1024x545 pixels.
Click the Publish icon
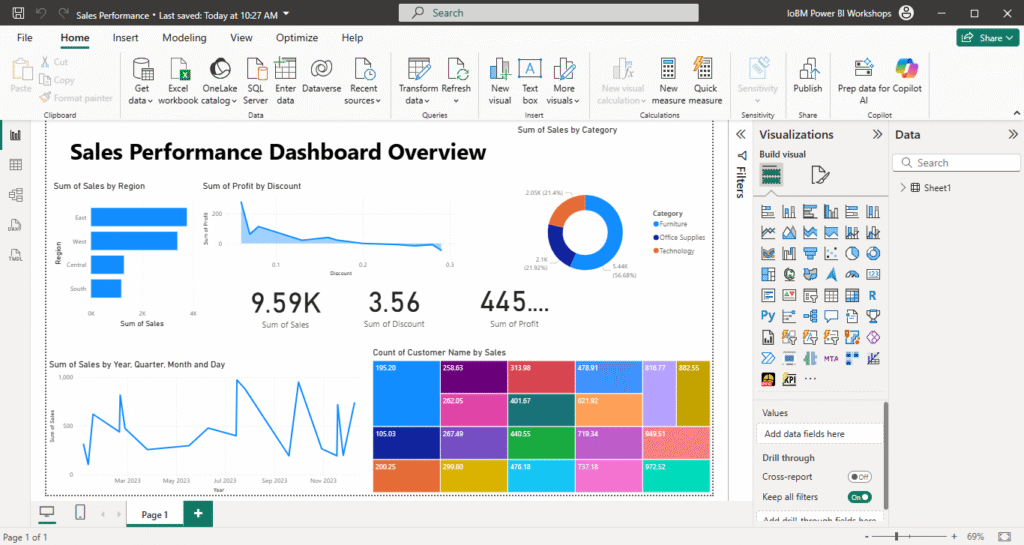[807, 69]
